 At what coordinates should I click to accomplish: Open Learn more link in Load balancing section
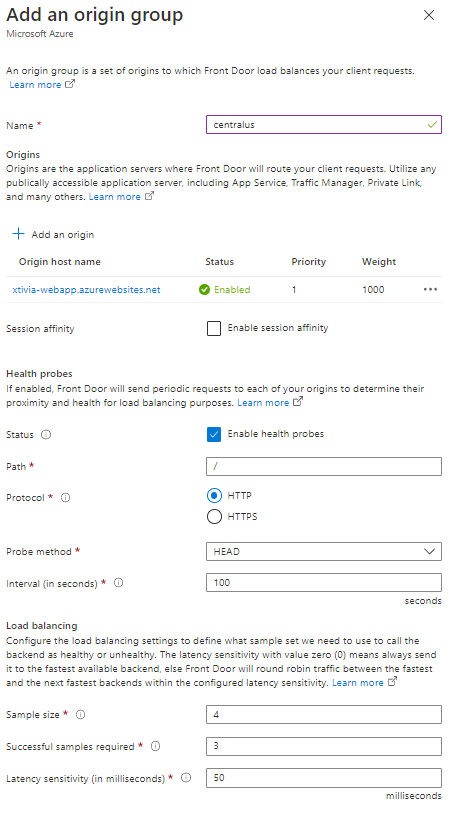click(358, 683)
